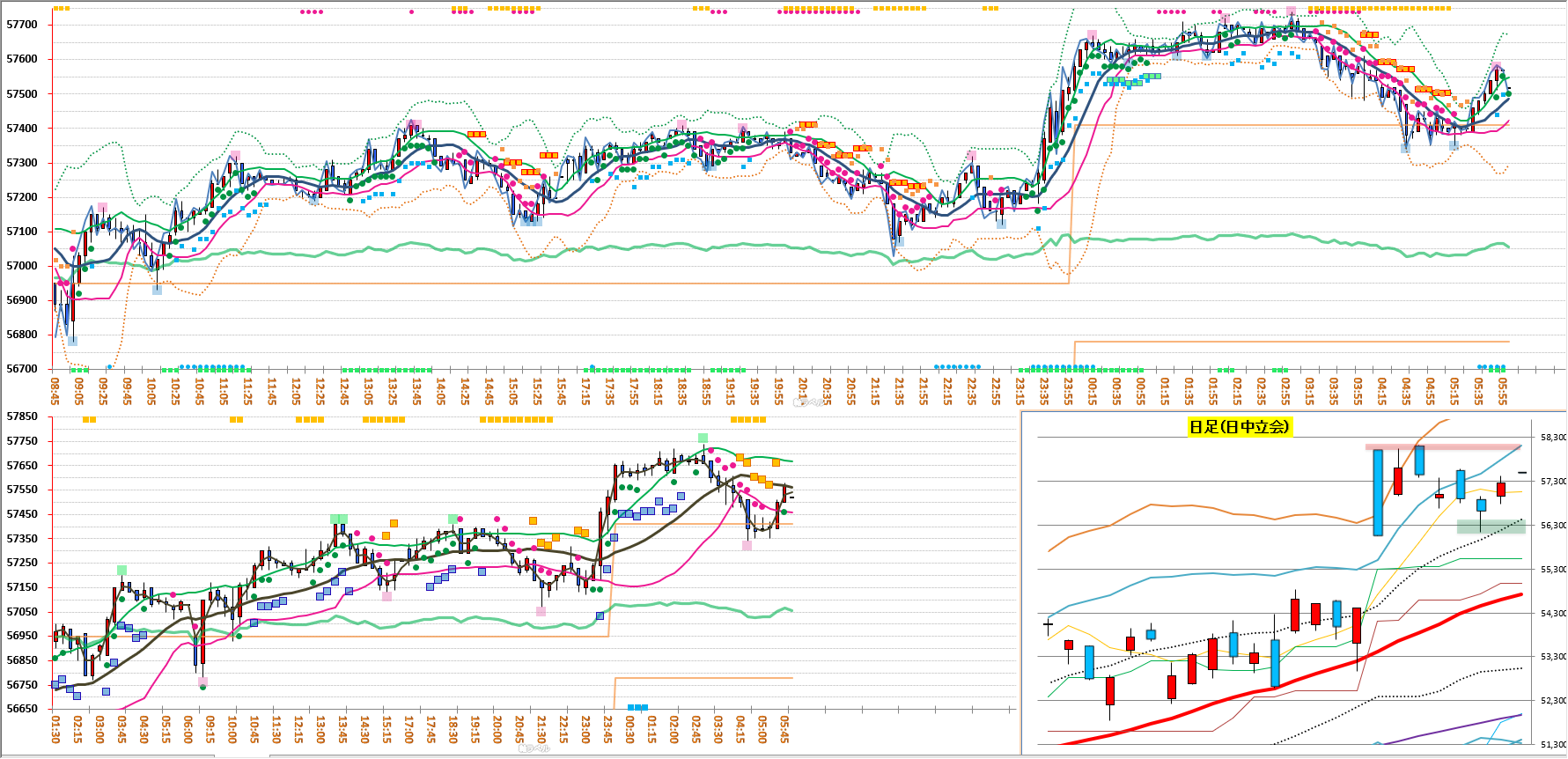Click the 軸ラベル watermark under the lower chart
The image size is (1568, 759).
pyautogui.click(x=535, y=749)
